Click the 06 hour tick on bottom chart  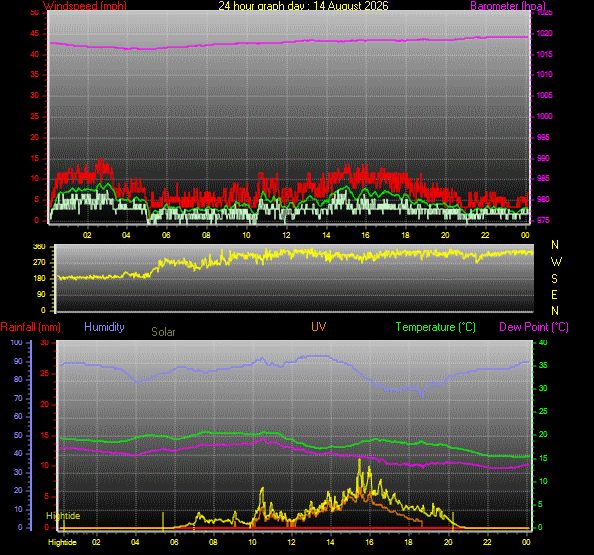(x=174, y=542)
